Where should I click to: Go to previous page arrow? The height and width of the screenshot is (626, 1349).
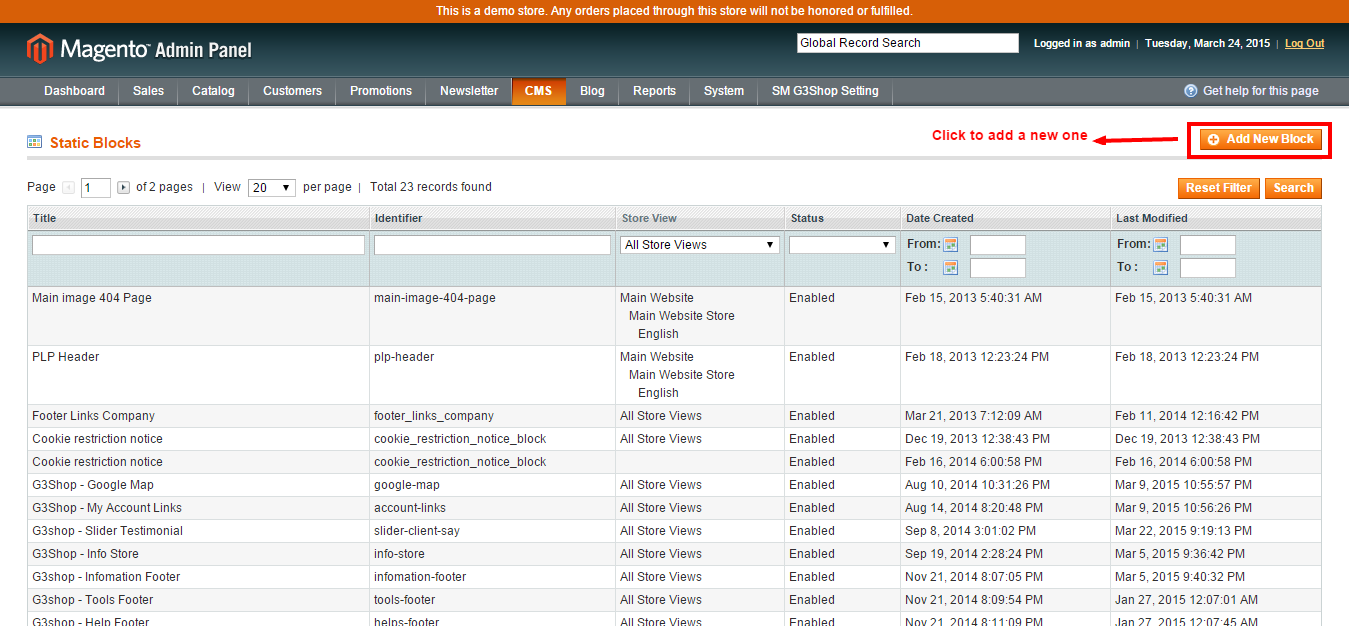pos(68,188)
